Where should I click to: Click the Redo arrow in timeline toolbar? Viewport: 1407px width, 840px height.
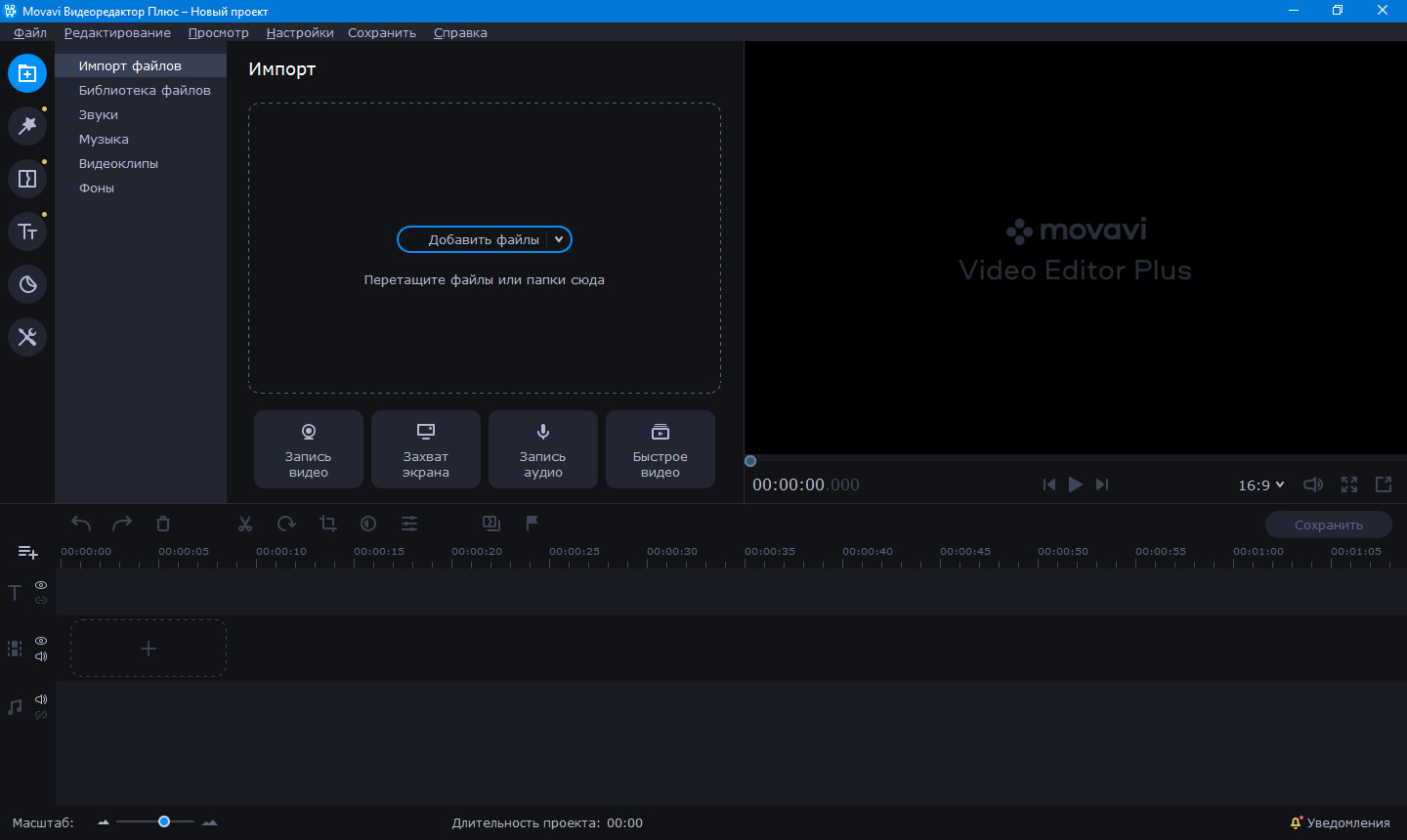click(122, 524)
